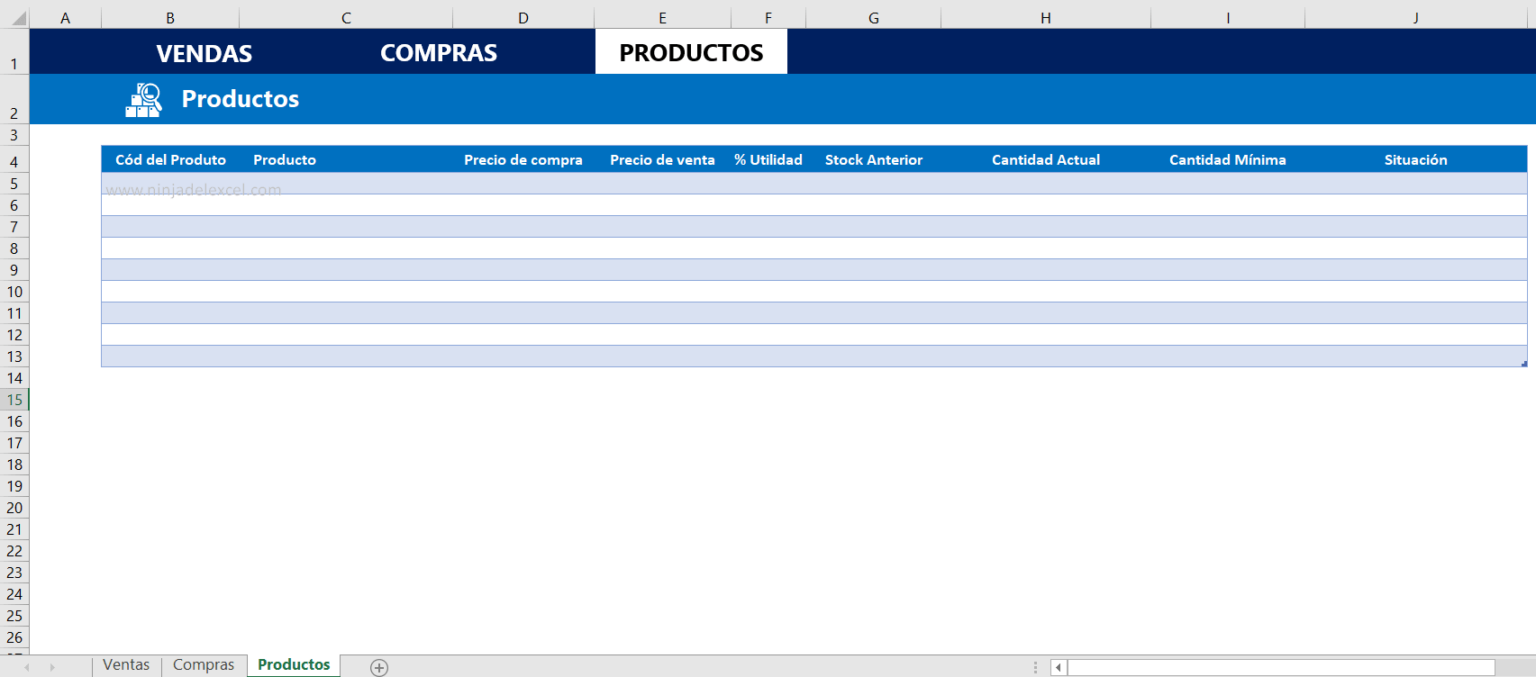Select column J header
The image size is (1536, 677).
(1415, 17)
